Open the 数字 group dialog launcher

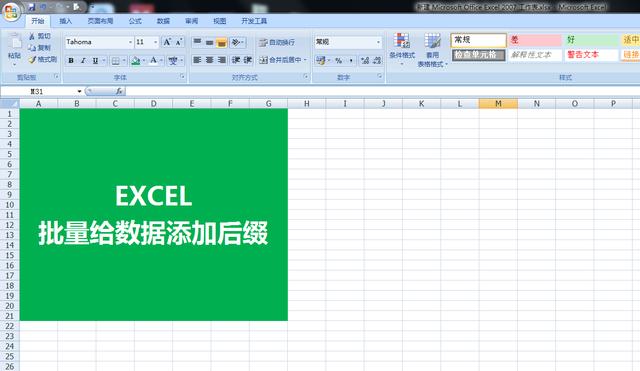pos(380,76)
